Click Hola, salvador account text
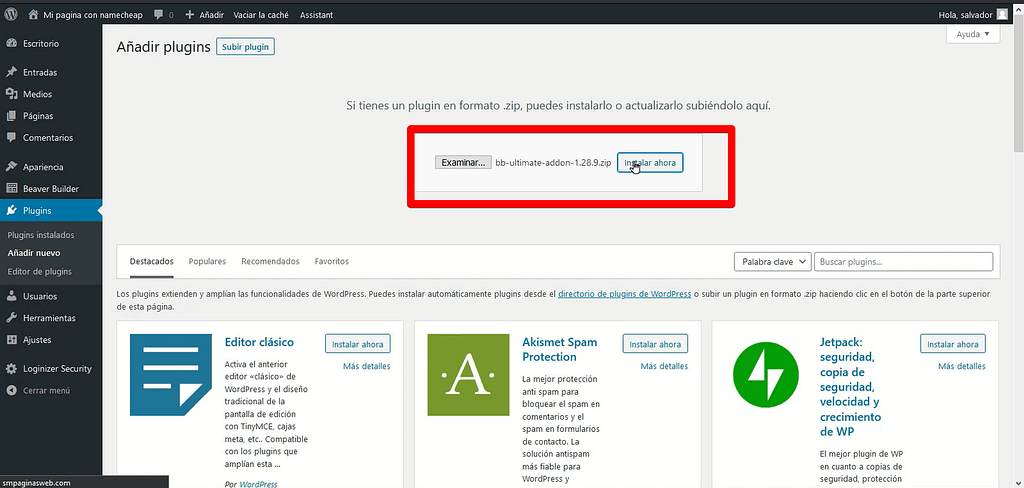 965,14
